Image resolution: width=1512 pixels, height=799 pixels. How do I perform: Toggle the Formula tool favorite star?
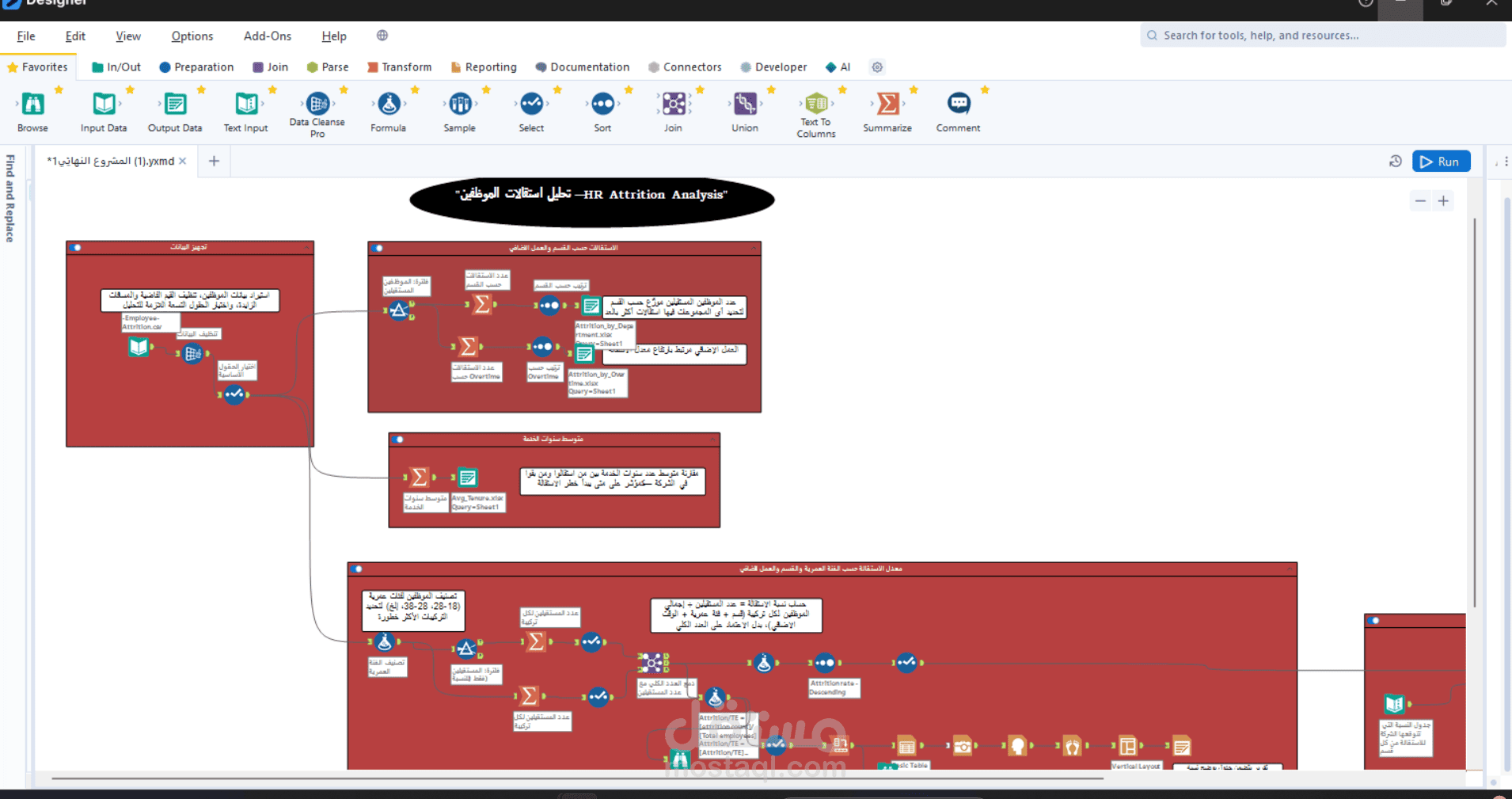(x=415, y=90)
